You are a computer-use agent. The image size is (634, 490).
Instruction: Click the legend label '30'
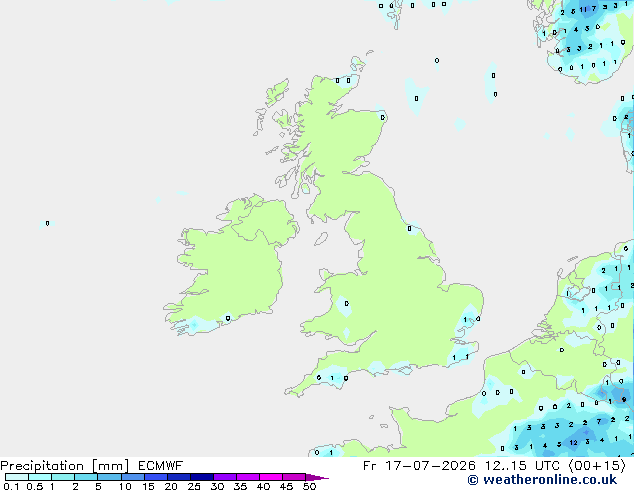(x=217, y=486)
